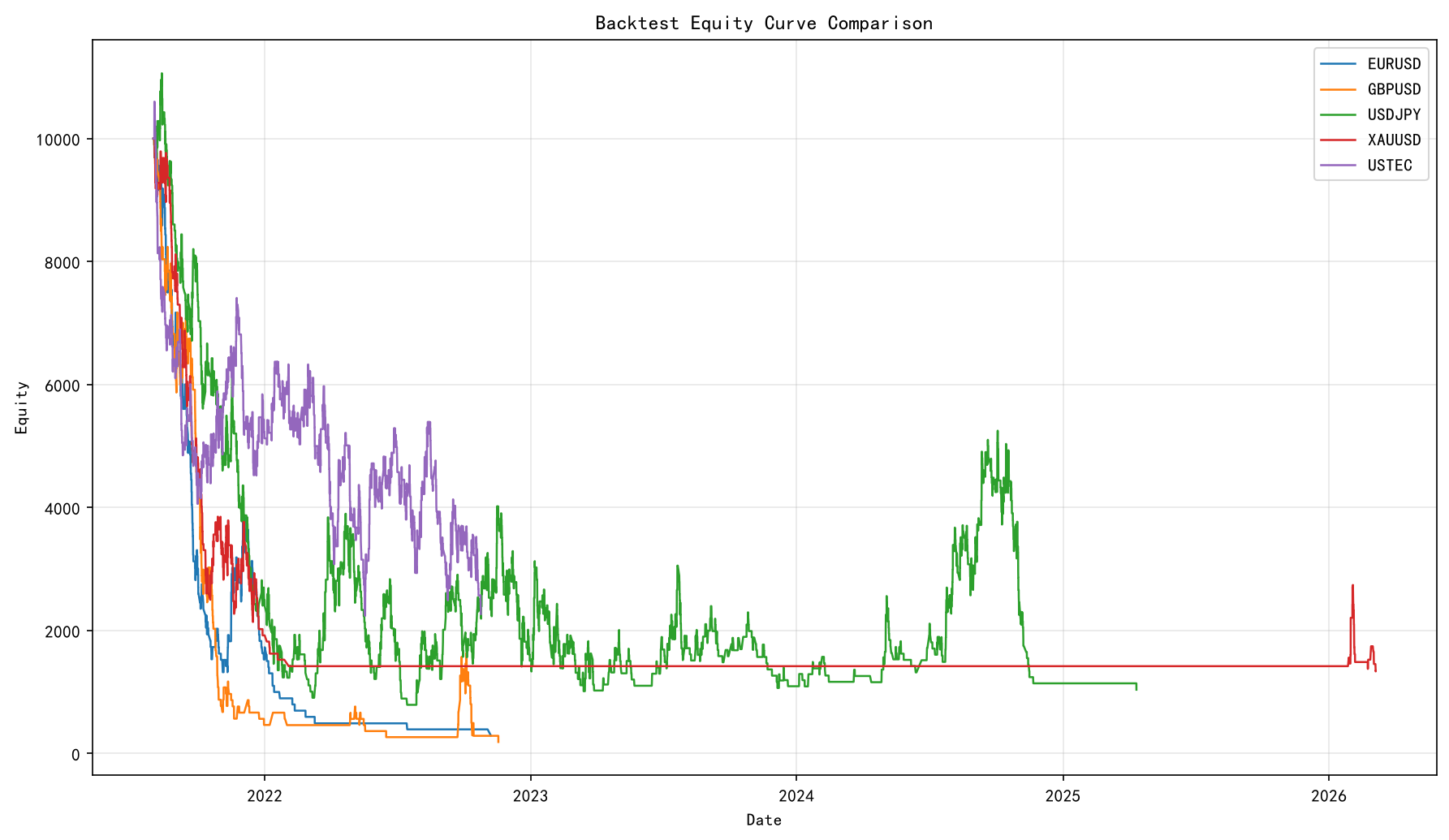Click the blue EURUSD legend line
The height and width of the screenshot is (840, 1449).
(1339, 64)
